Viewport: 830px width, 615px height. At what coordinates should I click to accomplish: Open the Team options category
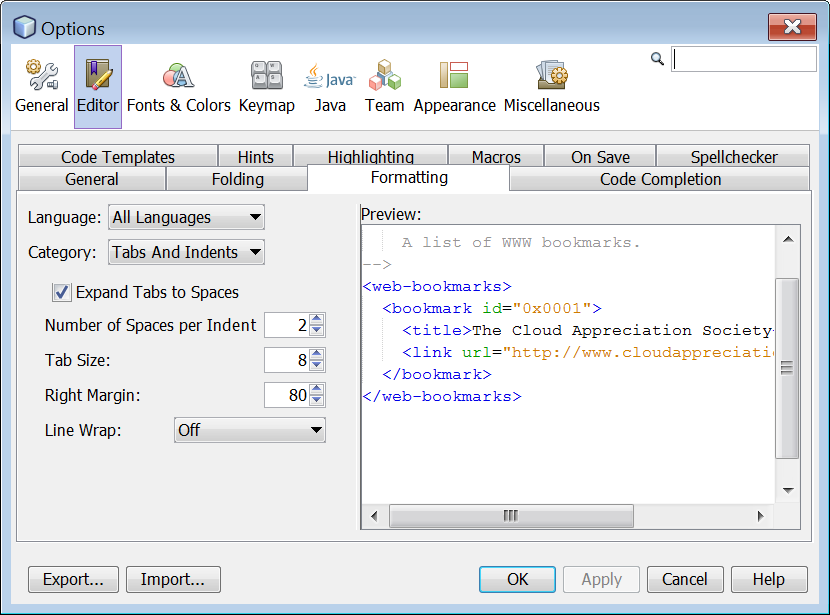pyautogui.click(x=384, y=87)
